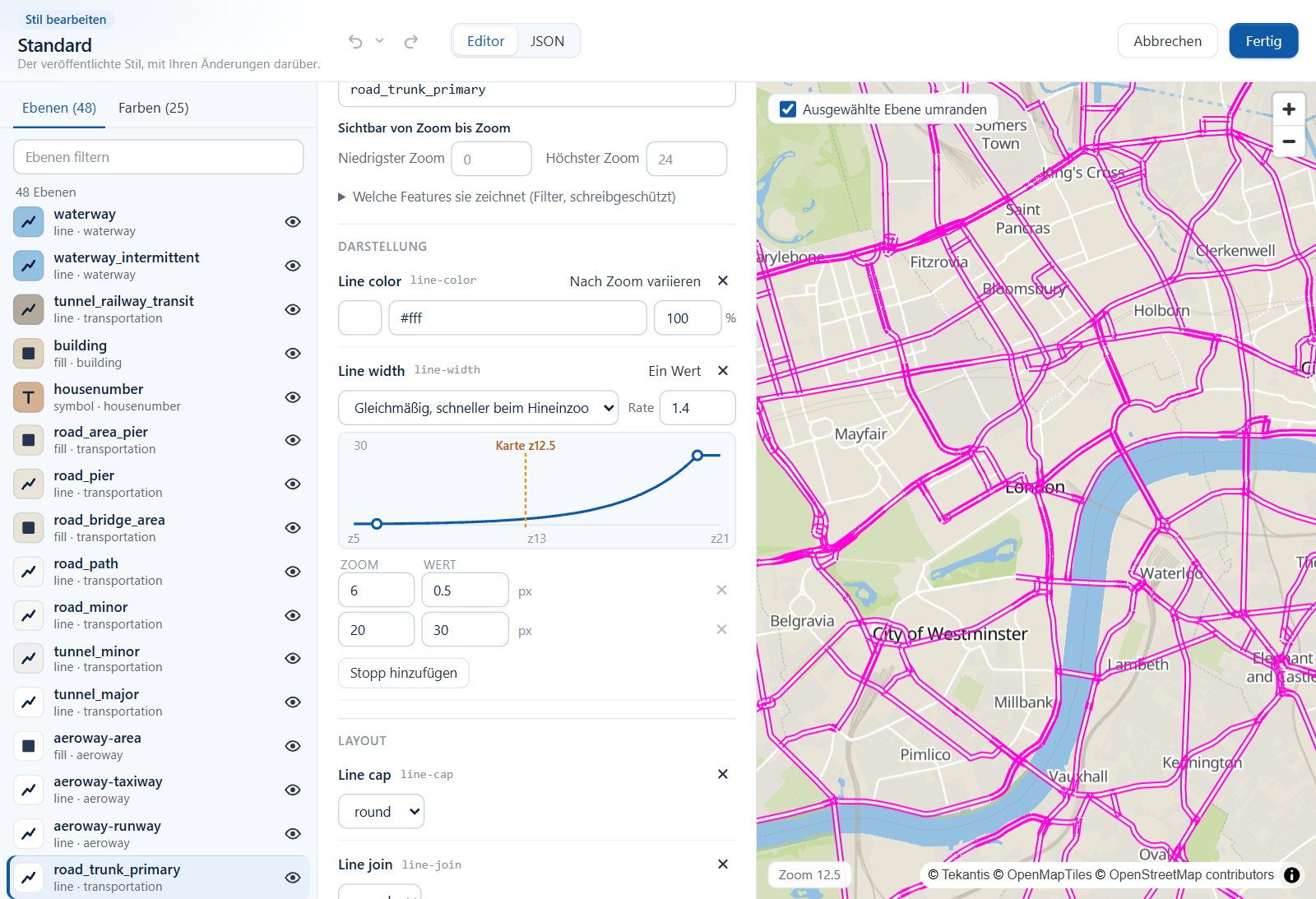Hide the road_trunk_primary layer
The image size is (1316, 899).
coord(293,878)
